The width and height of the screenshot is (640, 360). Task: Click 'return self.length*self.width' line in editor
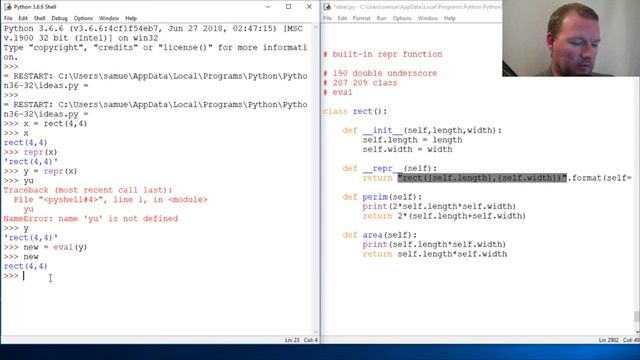[435, 254]
